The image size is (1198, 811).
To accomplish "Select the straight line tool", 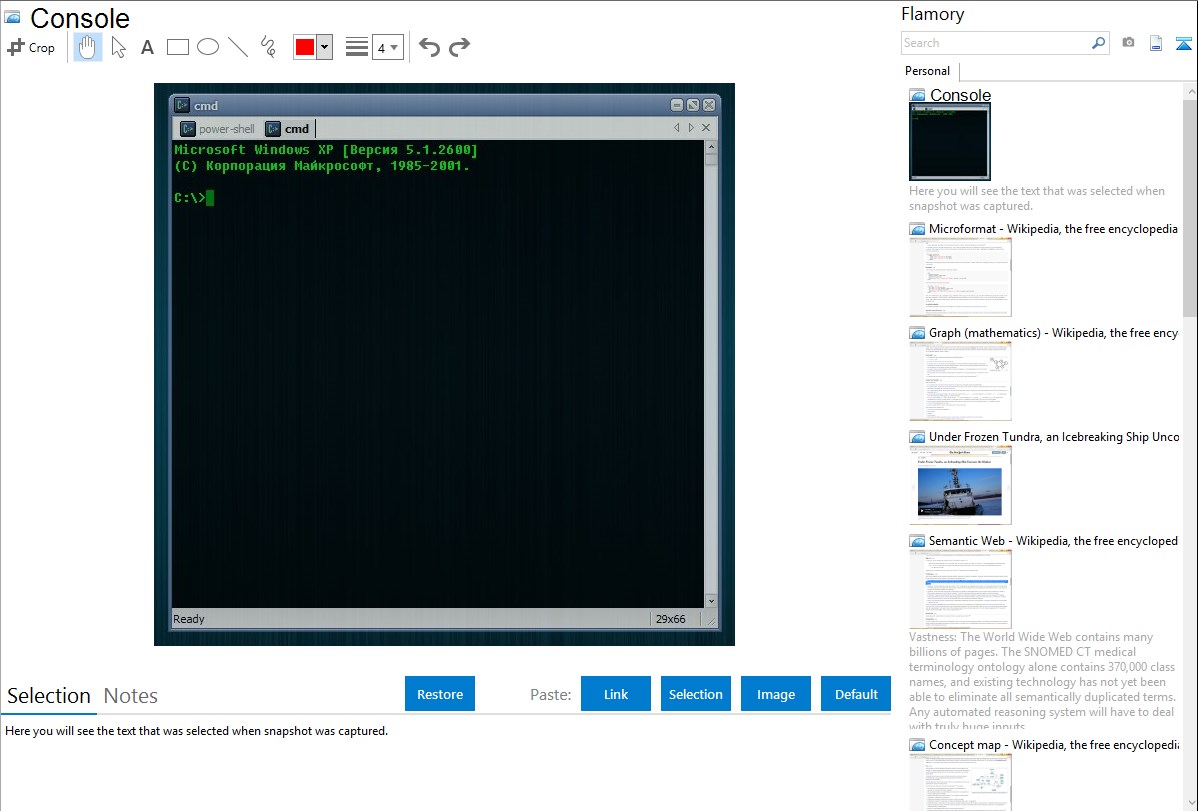I will pos(238,47).
